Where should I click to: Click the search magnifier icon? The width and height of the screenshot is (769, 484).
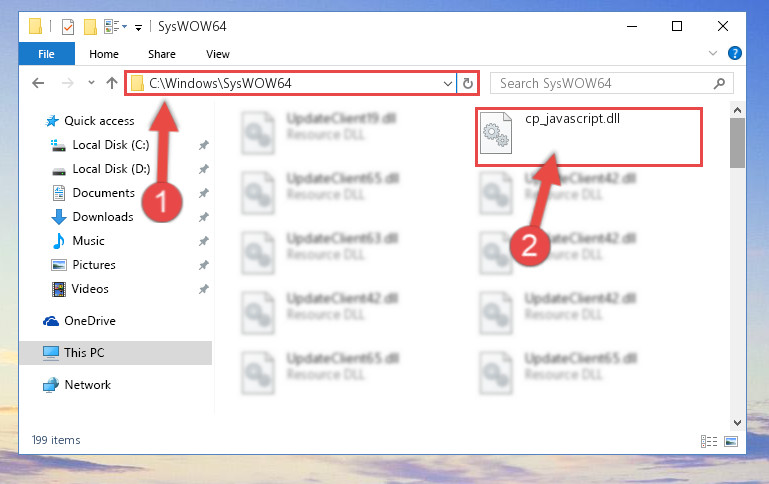719,83
